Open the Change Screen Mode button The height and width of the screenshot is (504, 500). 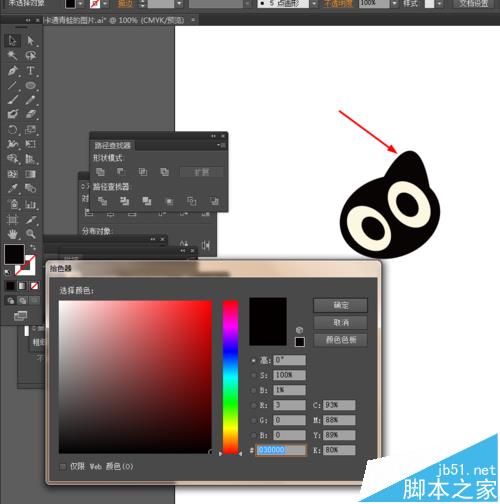[20, 316]
